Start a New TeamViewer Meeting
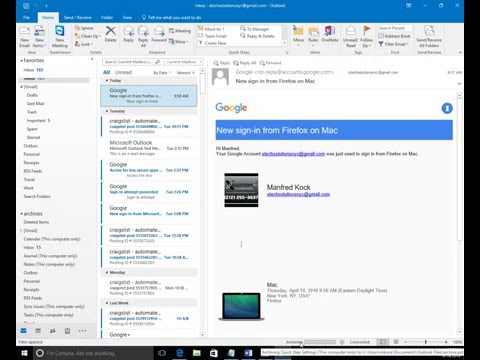 point(60,37)
